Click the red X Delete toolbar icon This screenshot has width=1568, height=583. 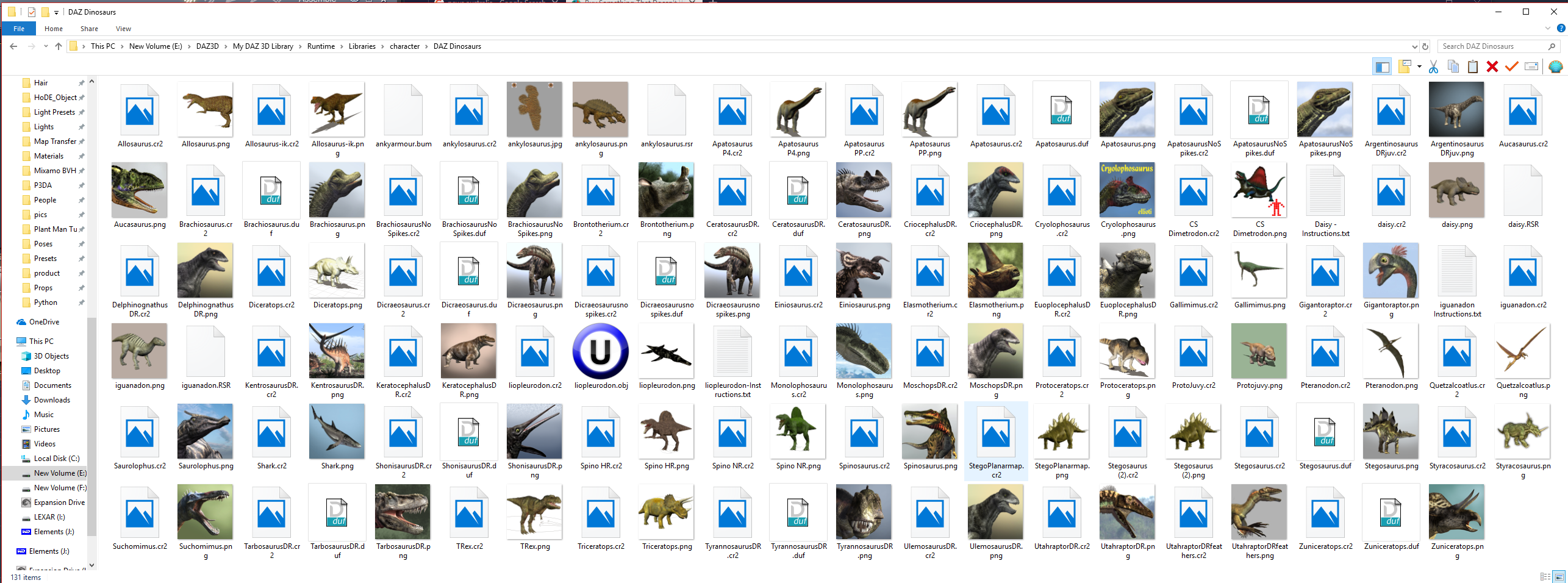point(1492,66)
